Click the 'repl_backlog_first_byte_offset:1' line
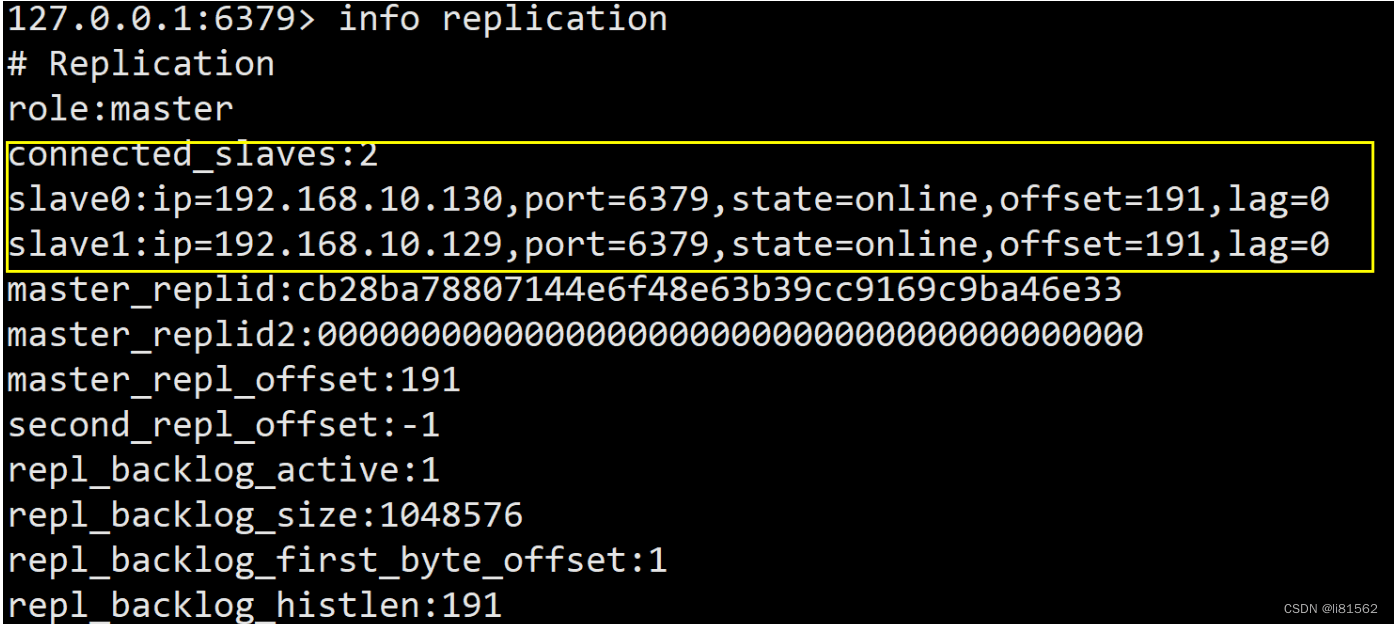The width and height of the screenshot is (1394, 624). (337, 561)
